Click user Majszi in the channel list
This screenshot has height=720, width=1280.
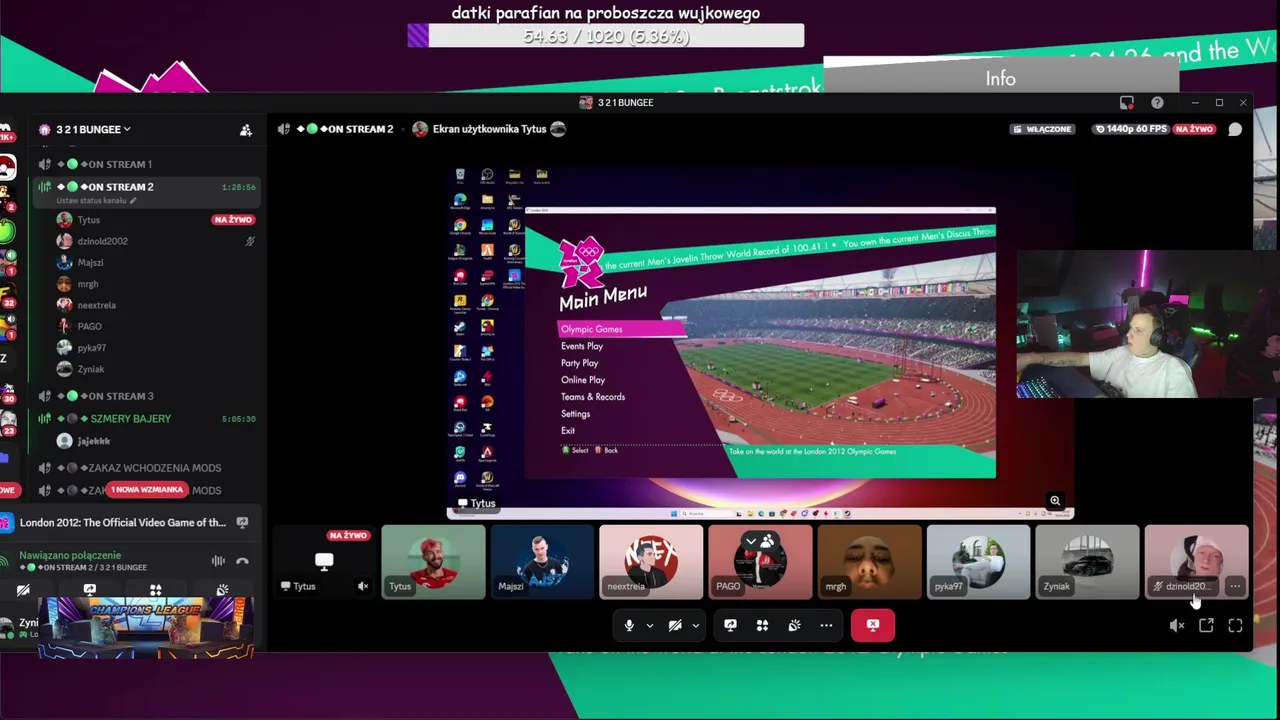90,263
